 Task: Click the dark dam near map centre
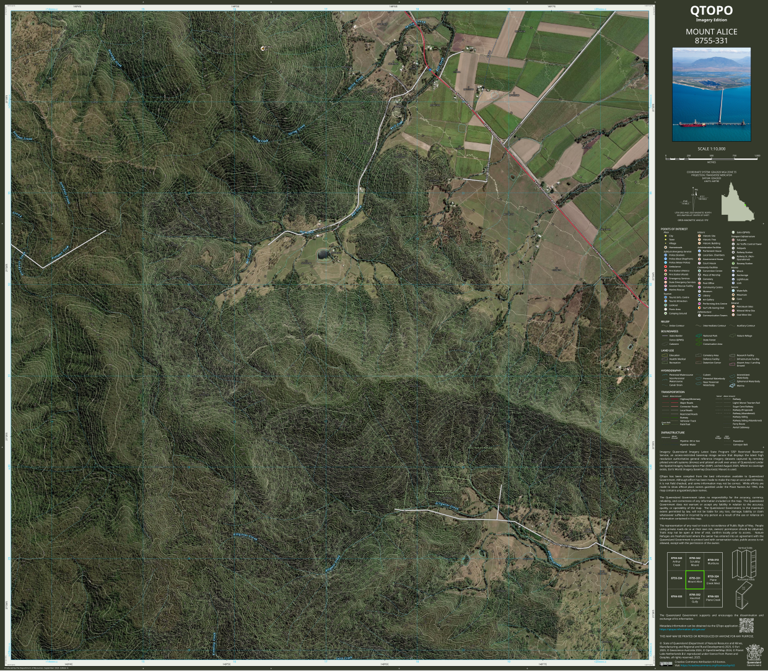323,254
